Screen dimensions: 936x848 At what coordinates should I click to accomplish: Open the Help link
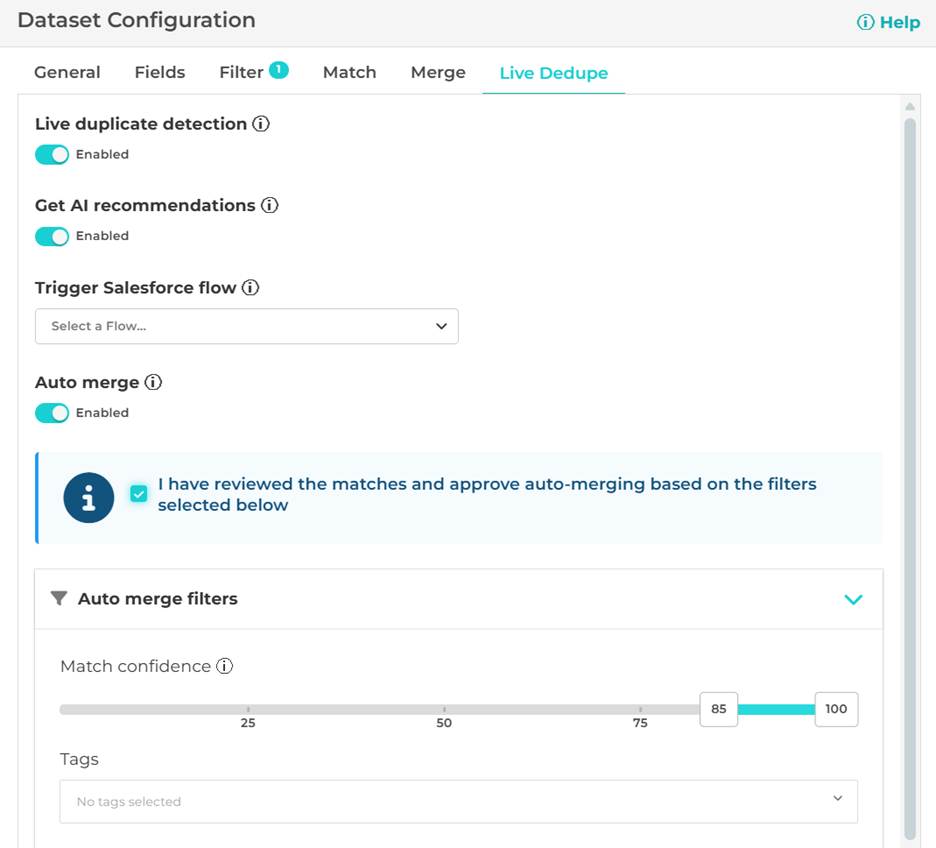tap(889, 22)
